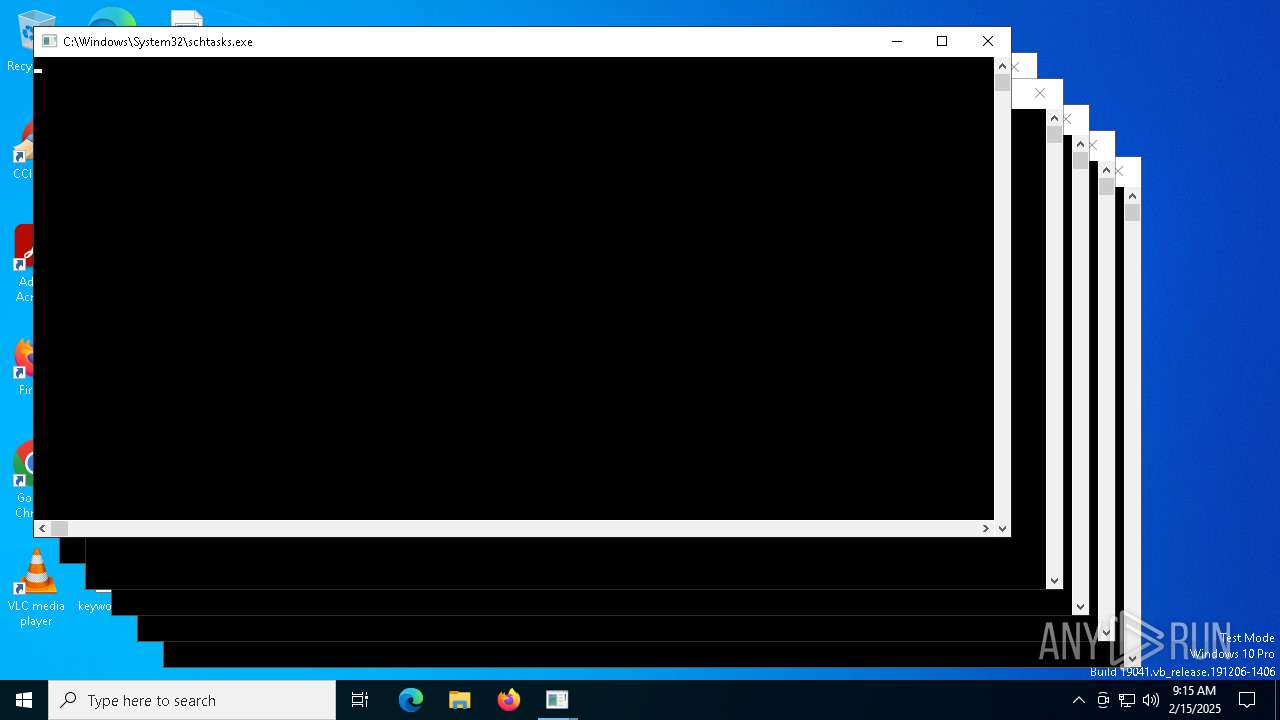Open the network status tray icon

tap(1127, 700)
